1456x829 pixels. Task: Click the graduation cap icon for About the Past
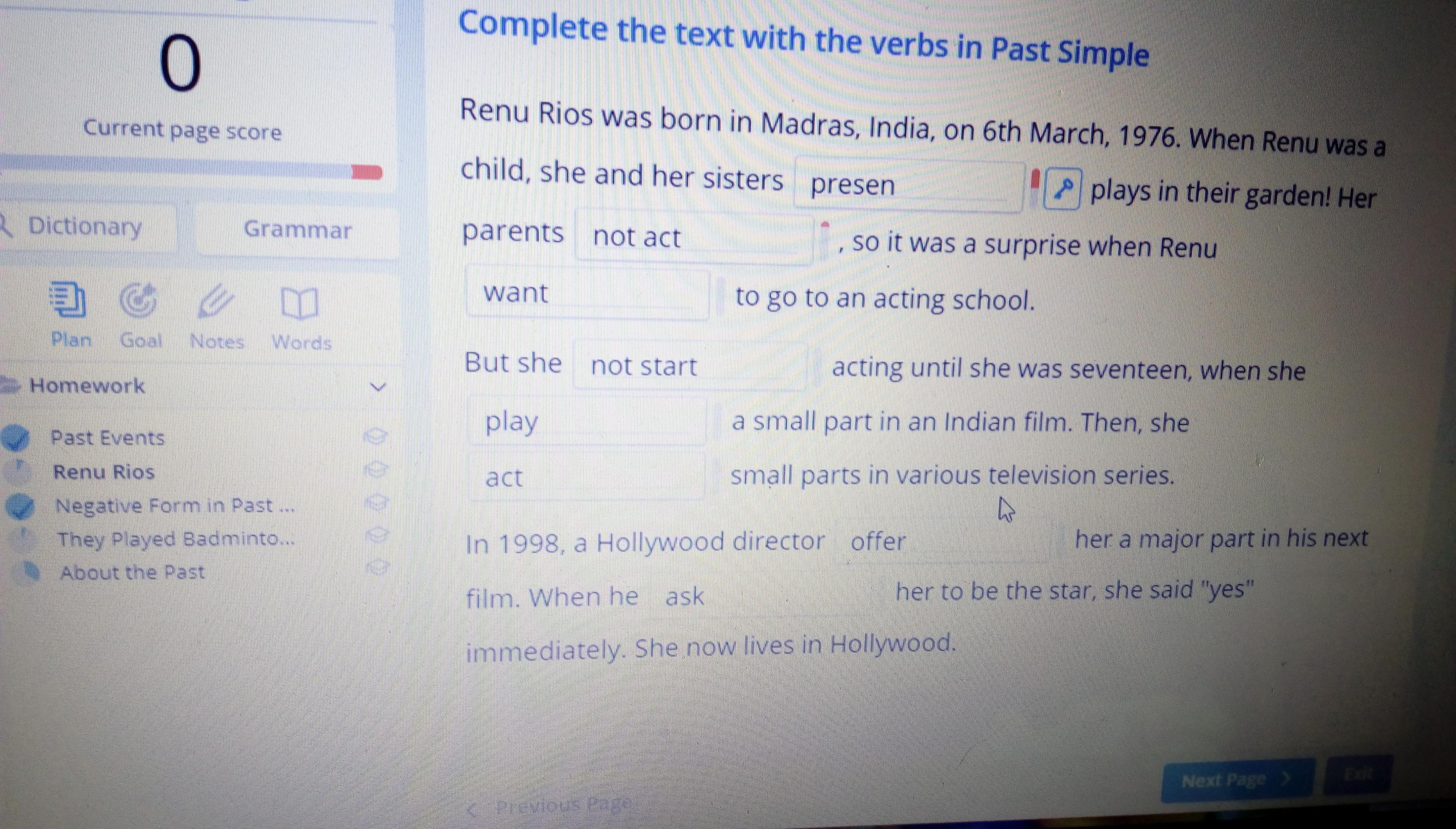(x=377, y=567)
